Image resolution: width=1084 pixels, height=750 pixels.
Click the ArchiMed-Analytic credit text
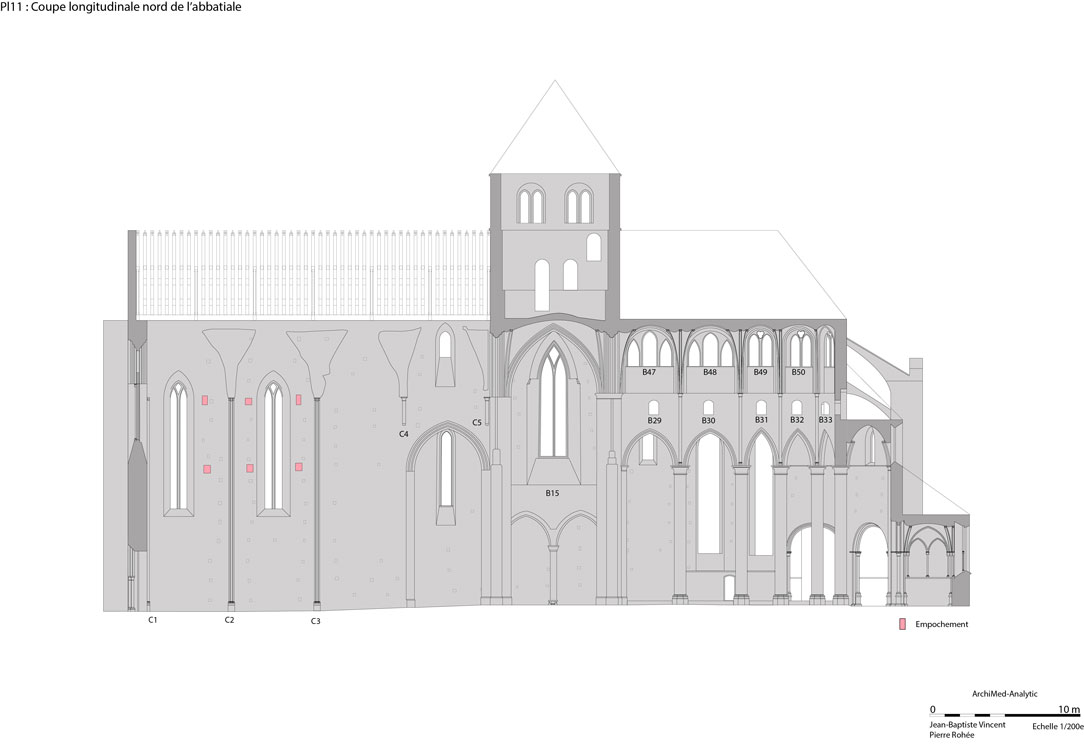pos(1004,693)
